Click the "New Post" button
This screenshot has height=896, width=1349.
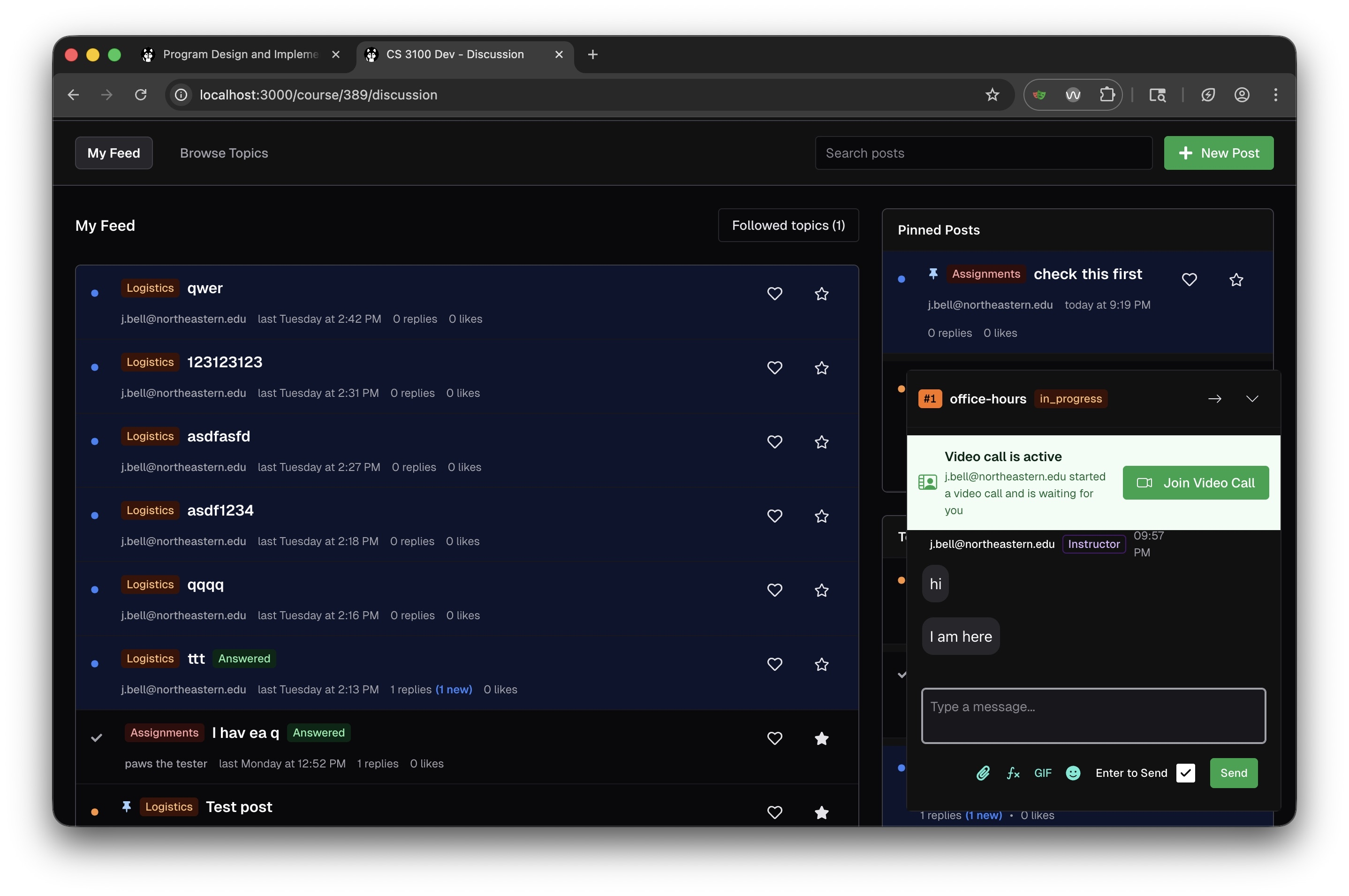tap(1218, 152)
